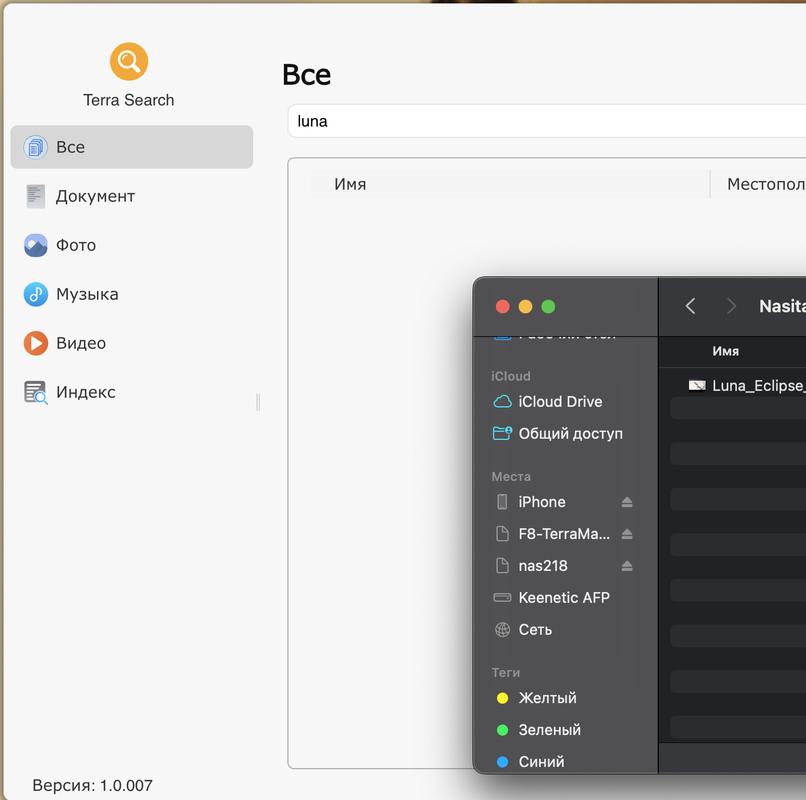
Task: Click the iCloud section header in Finder
Action: point(510,376)
